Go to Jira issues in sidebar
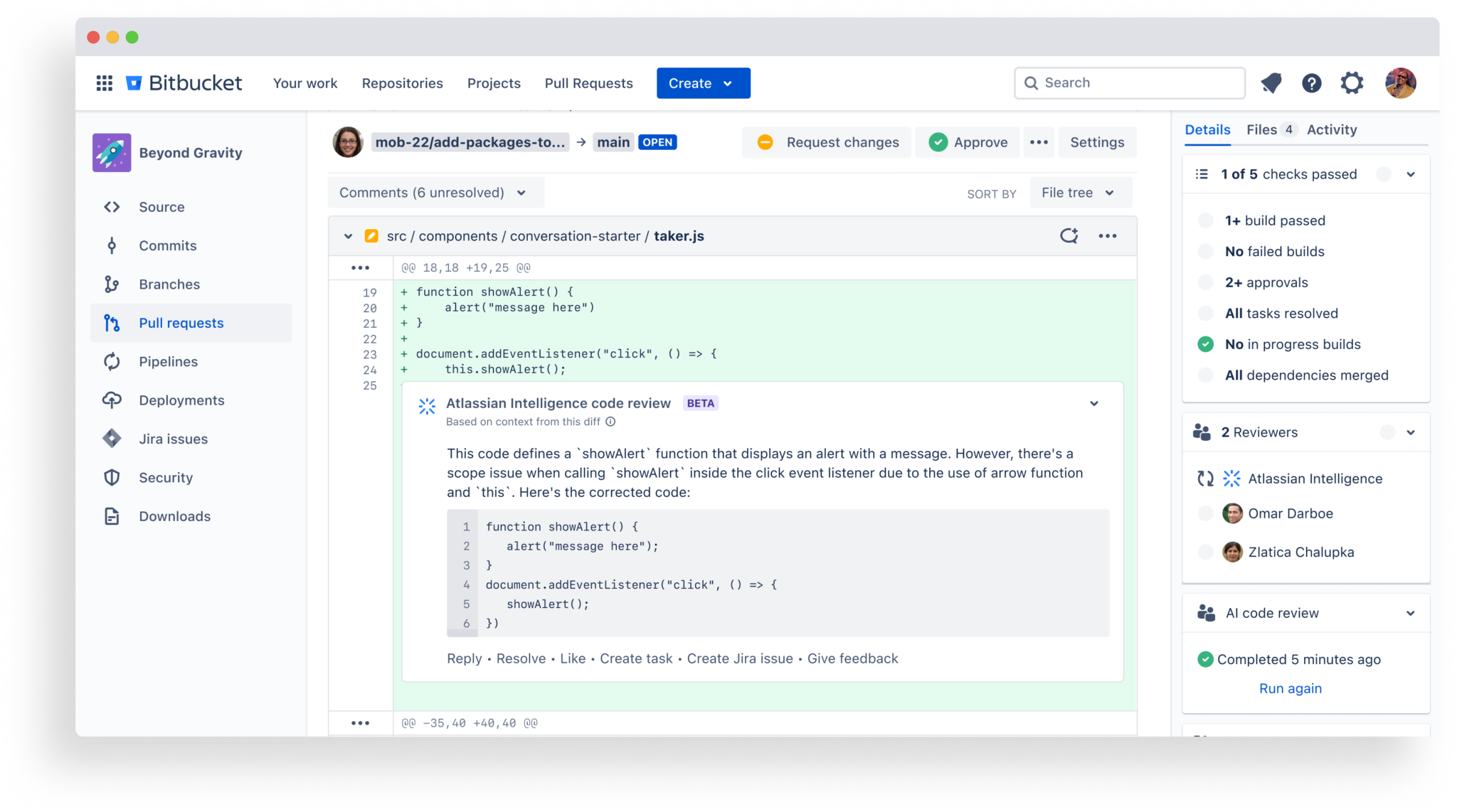Screen dimensions: 1457x812 [x=173, y=439]
